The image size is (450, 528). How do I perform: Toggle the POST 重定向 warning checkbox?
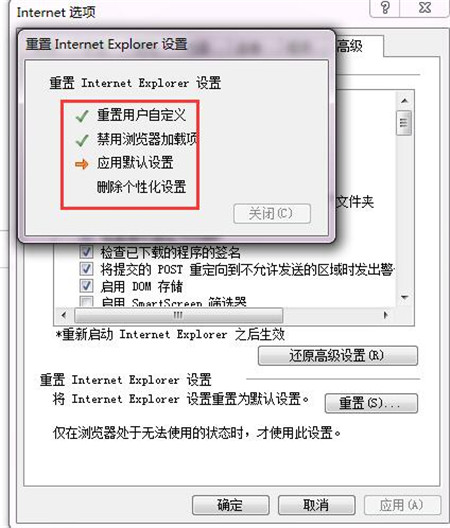(x=86, y=269)
